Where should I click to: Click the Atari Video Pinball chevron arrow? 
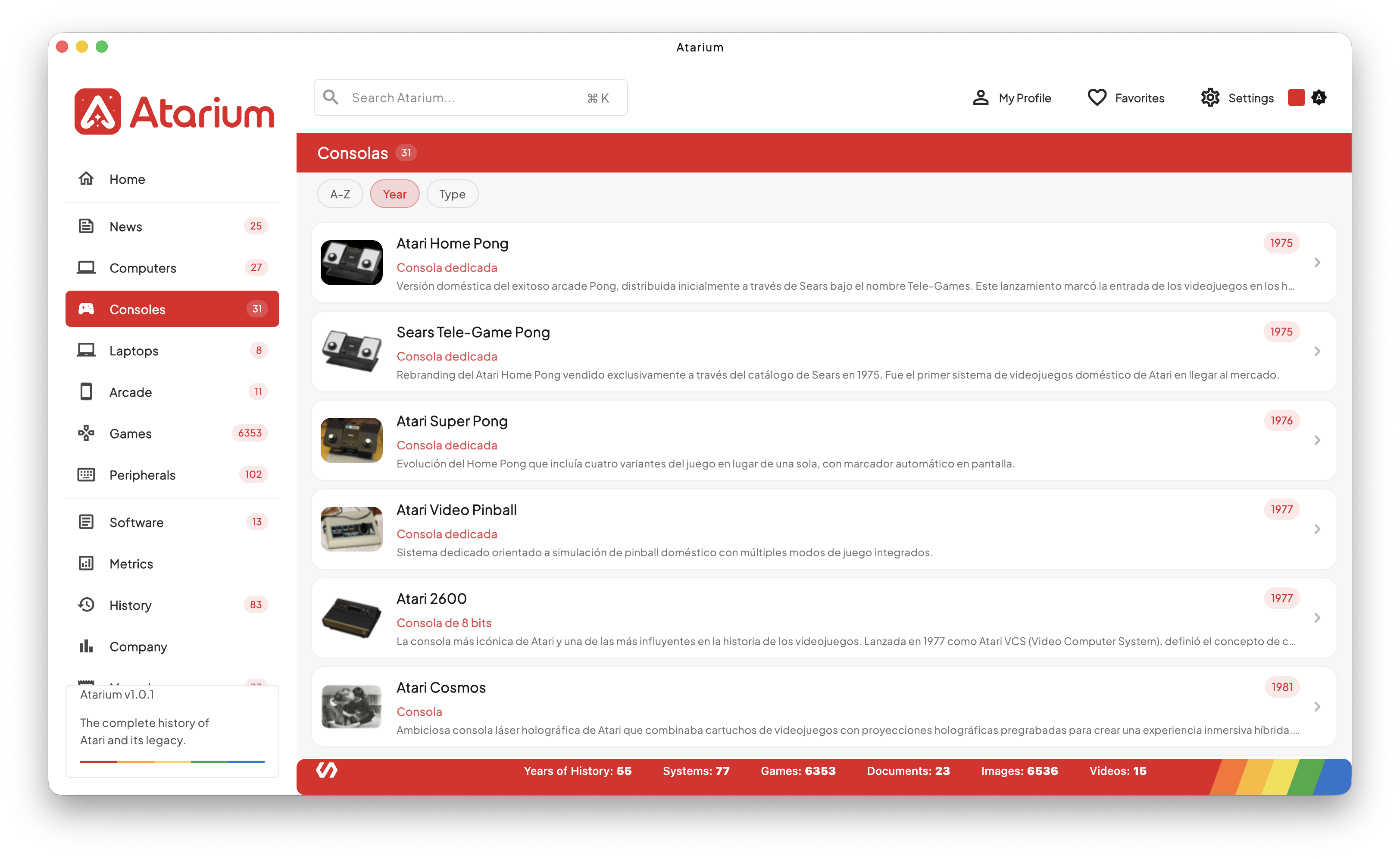coord(1317,529)
